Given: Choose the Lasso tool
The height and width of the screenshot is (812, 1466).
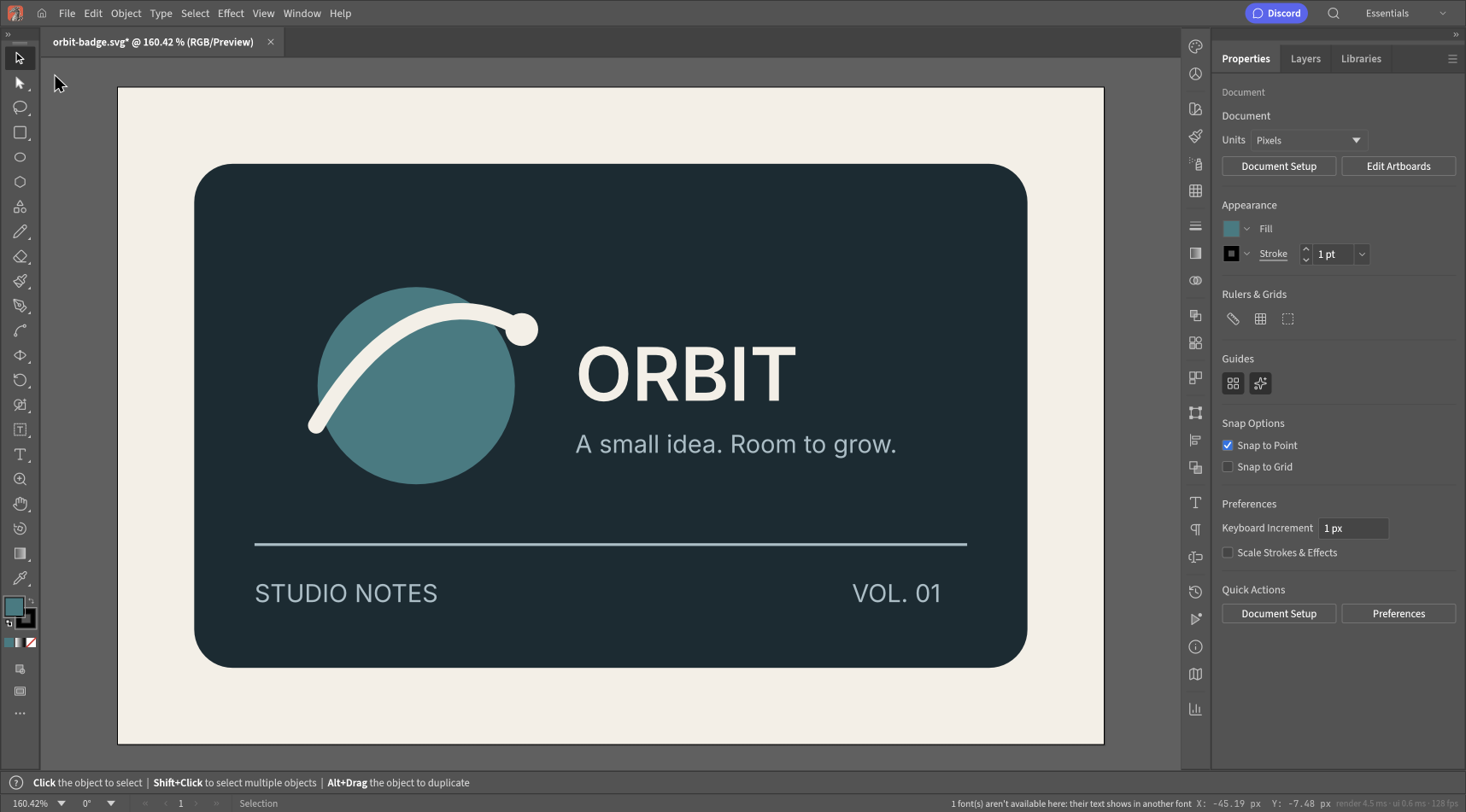Looking at the screenshot, I should point(20,108).
